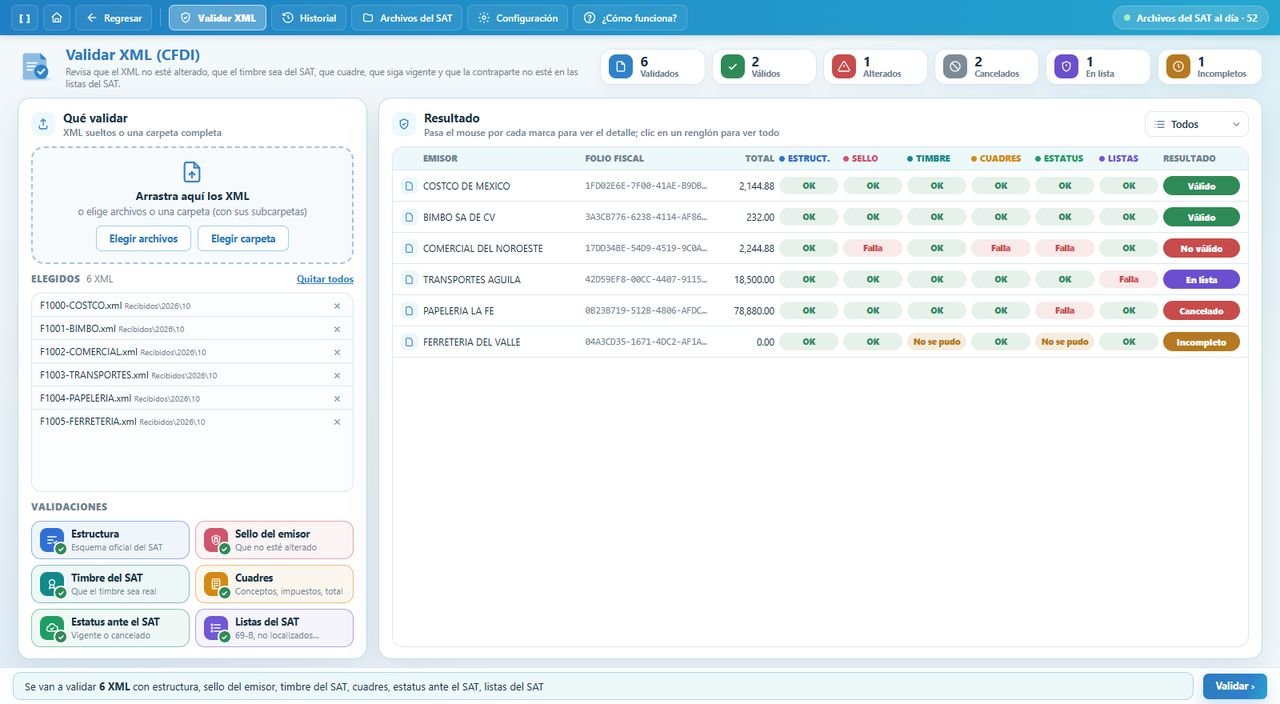The image size is (1280, 704).
Task: Click PAPELERIA LA FE row file icon
Action: [408, 311]
